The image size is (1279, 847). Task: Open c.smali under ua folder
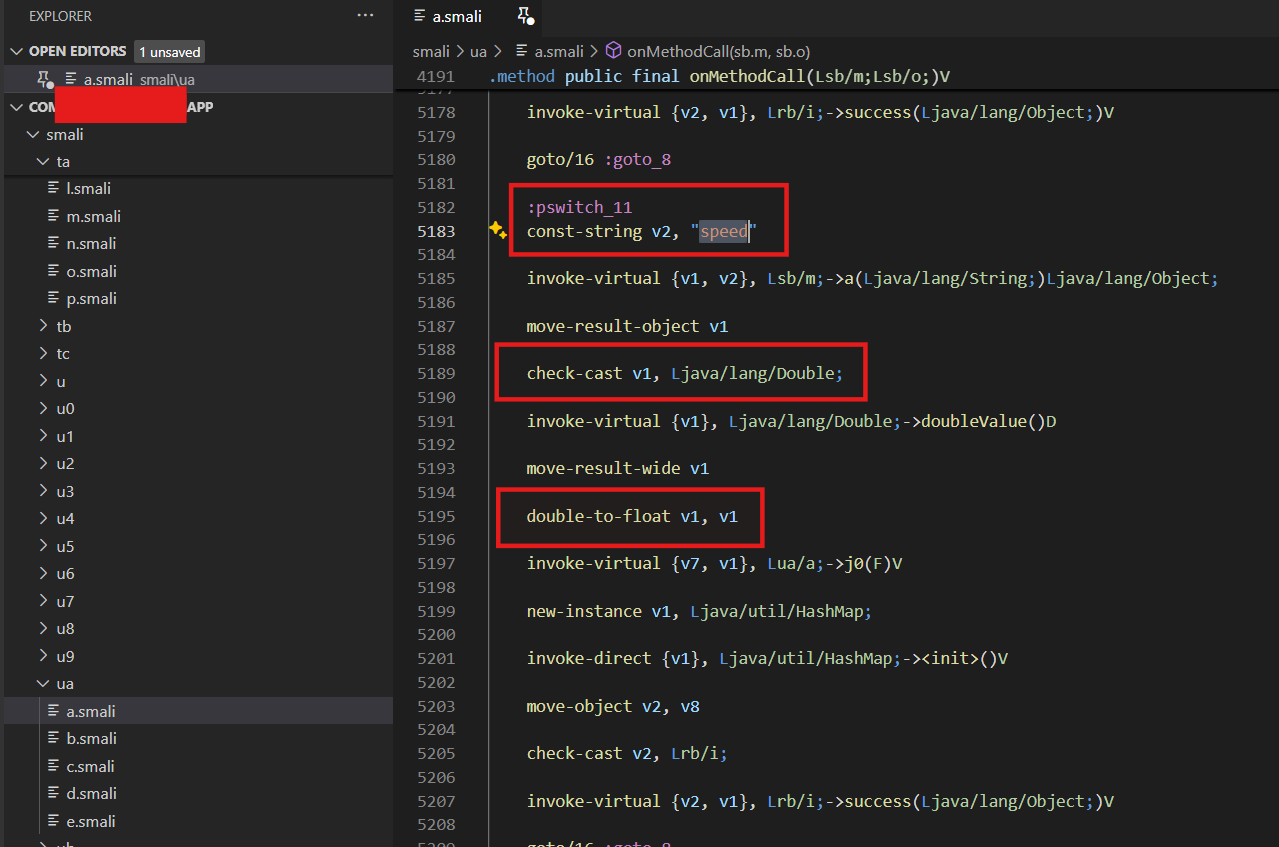click(x=196, y=766)
